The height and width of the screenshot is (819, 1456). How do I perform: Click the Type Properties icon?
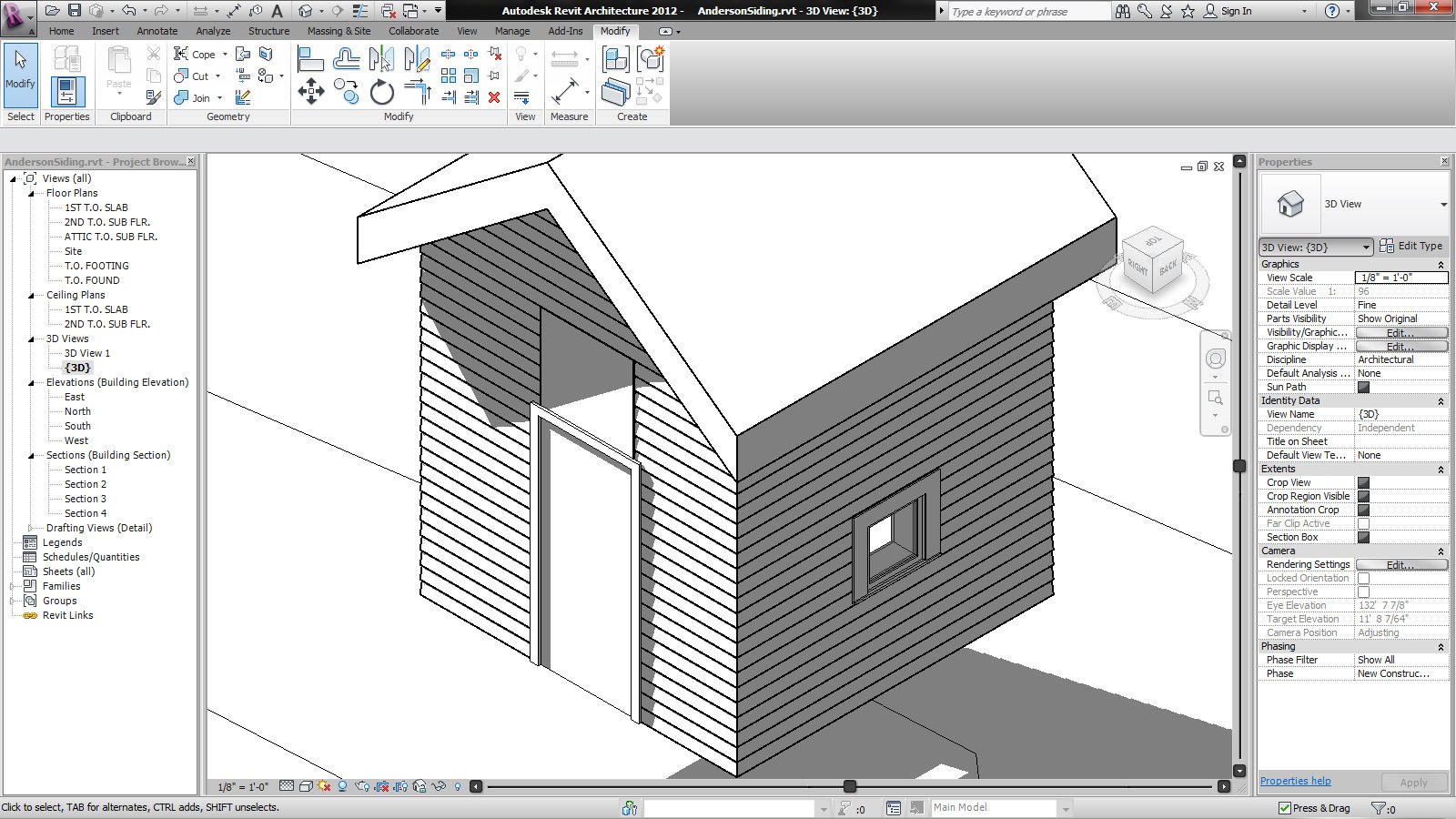tap(67, 60)
